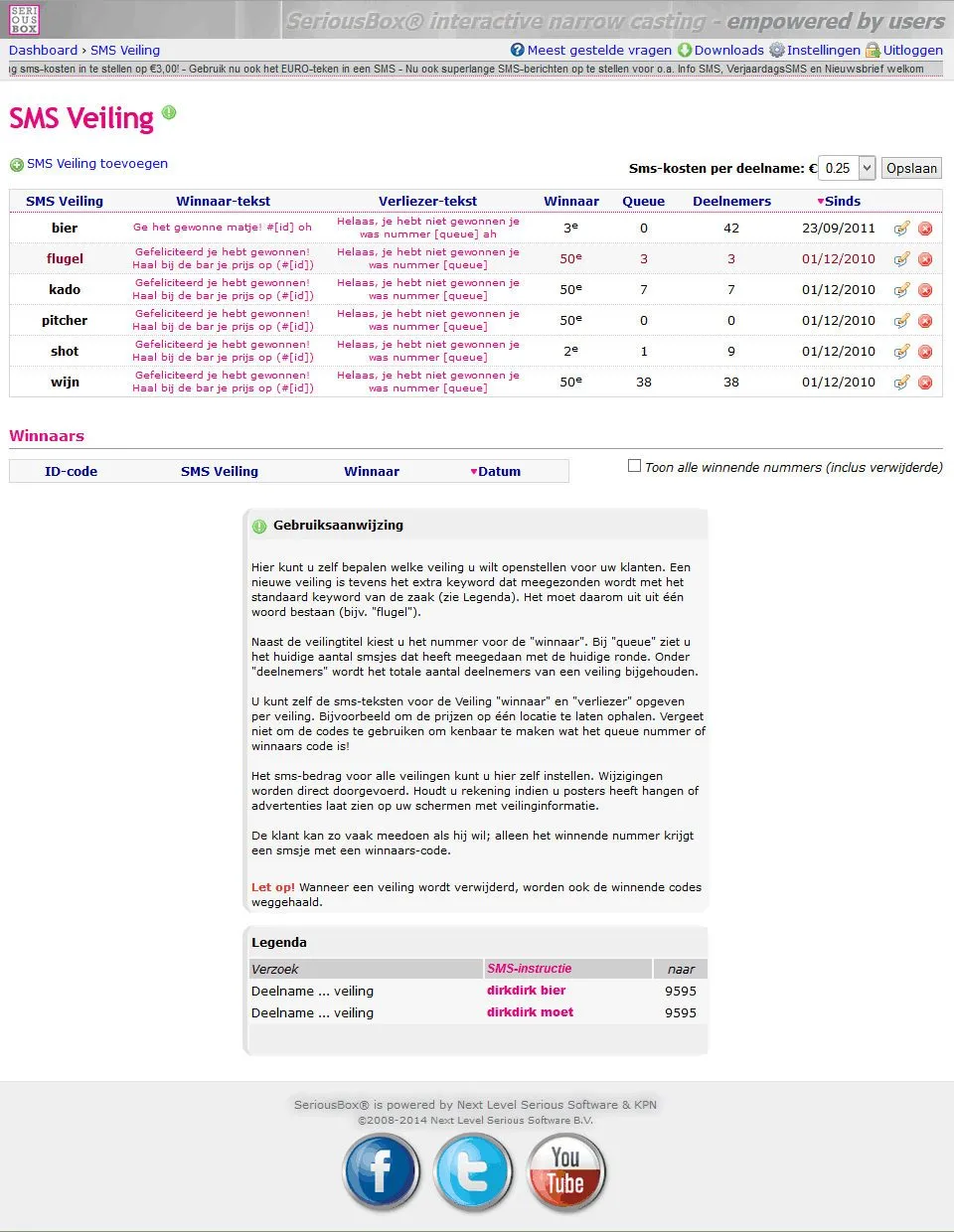The height and width of the screenshot is (1232, 954).
Task: Click the Winnaars section heading
Action: [47, 436]
